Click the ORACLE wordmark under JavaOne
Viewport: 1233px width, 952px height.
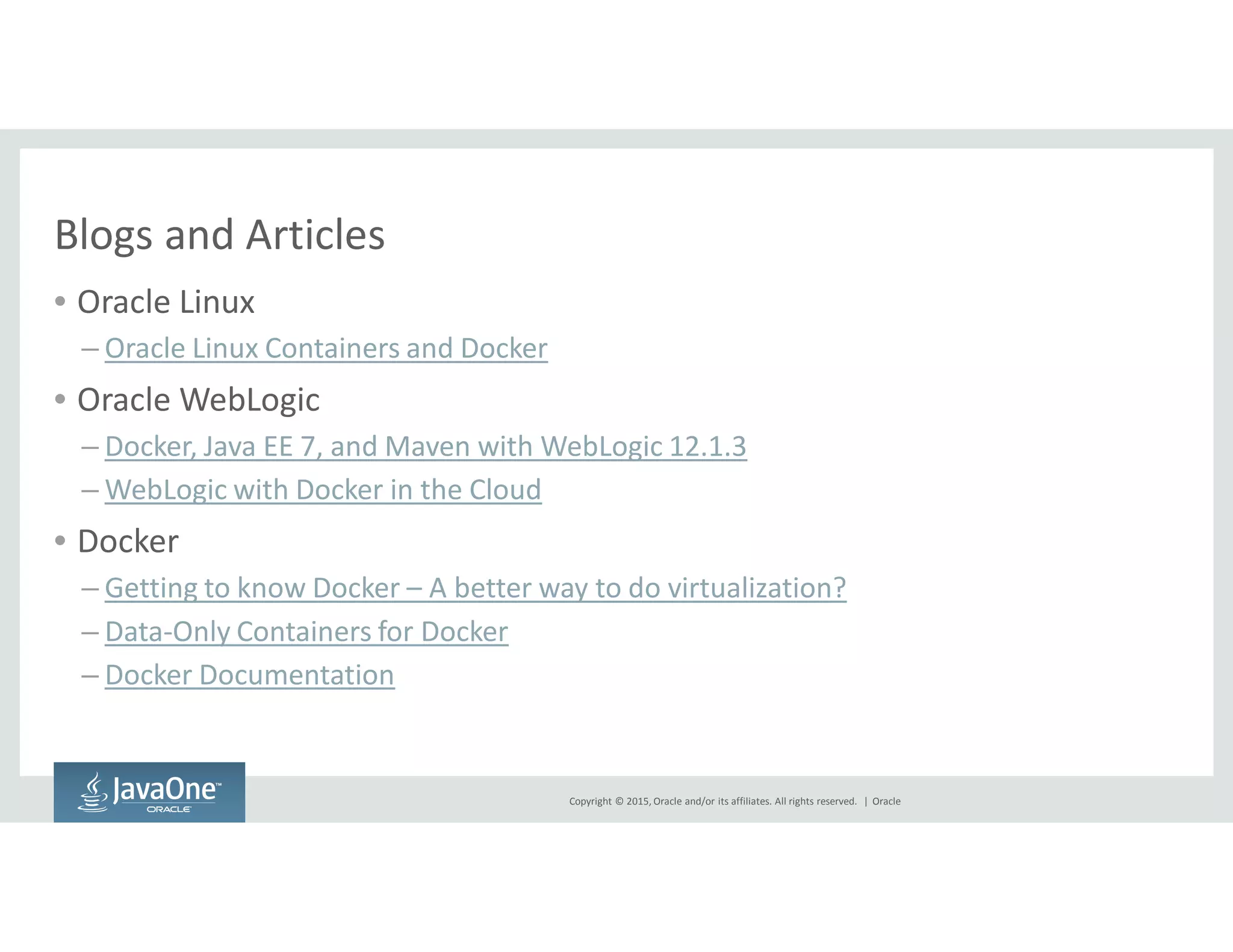tap(169, 809)
